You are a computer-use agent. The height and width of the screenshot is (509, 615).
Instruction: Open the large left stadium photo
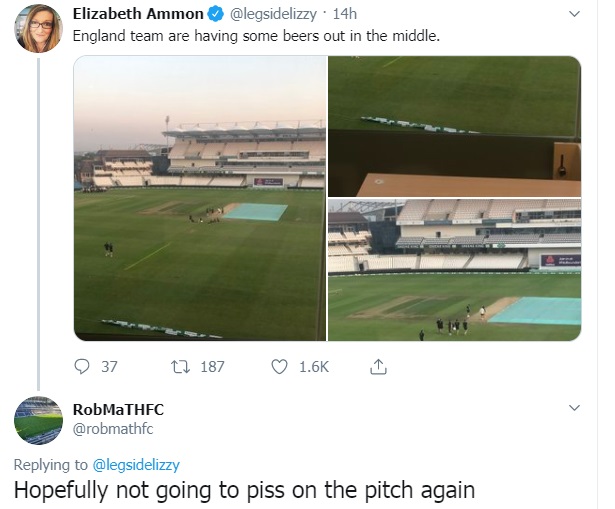tap(200, 198)
